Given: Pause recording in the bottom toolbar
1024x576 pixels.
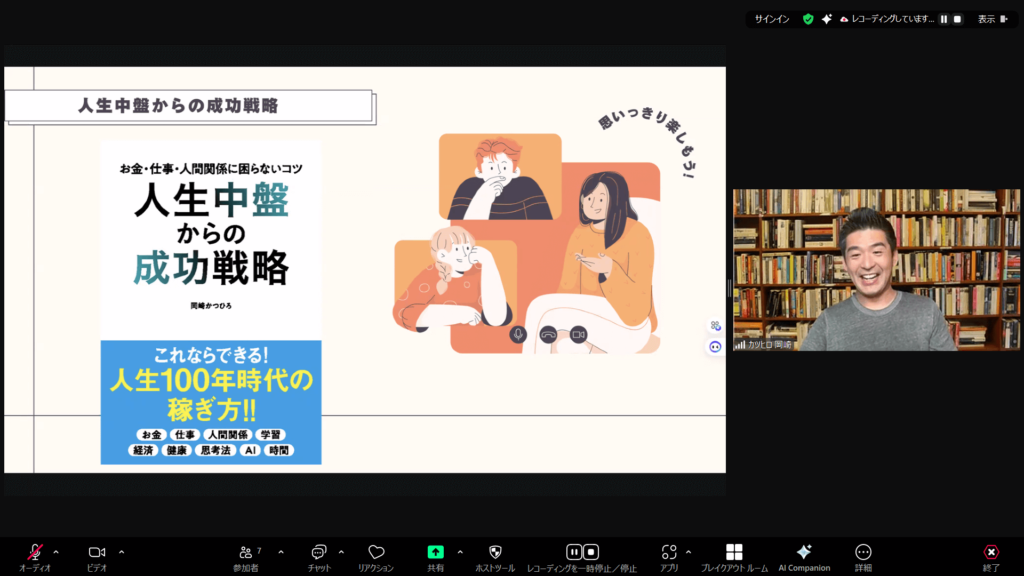Looking at the screenshot, I should click(574, 552).
